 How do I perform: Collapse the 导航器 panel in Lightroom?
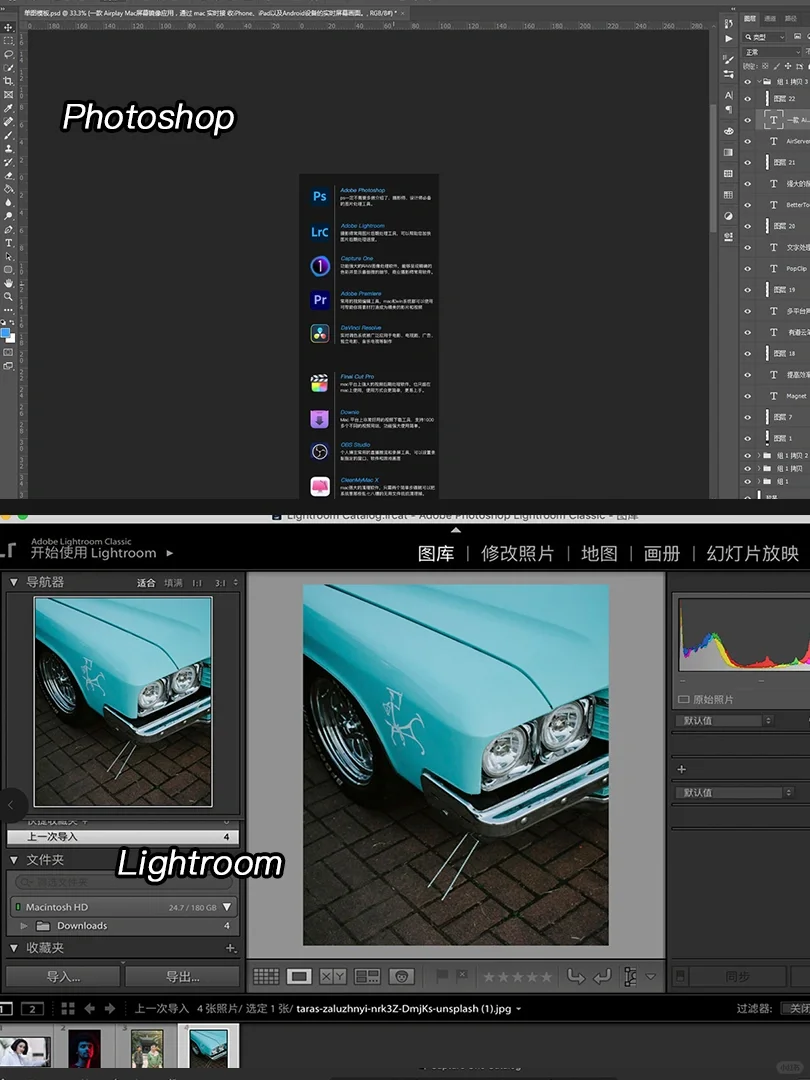coord(13,582)
